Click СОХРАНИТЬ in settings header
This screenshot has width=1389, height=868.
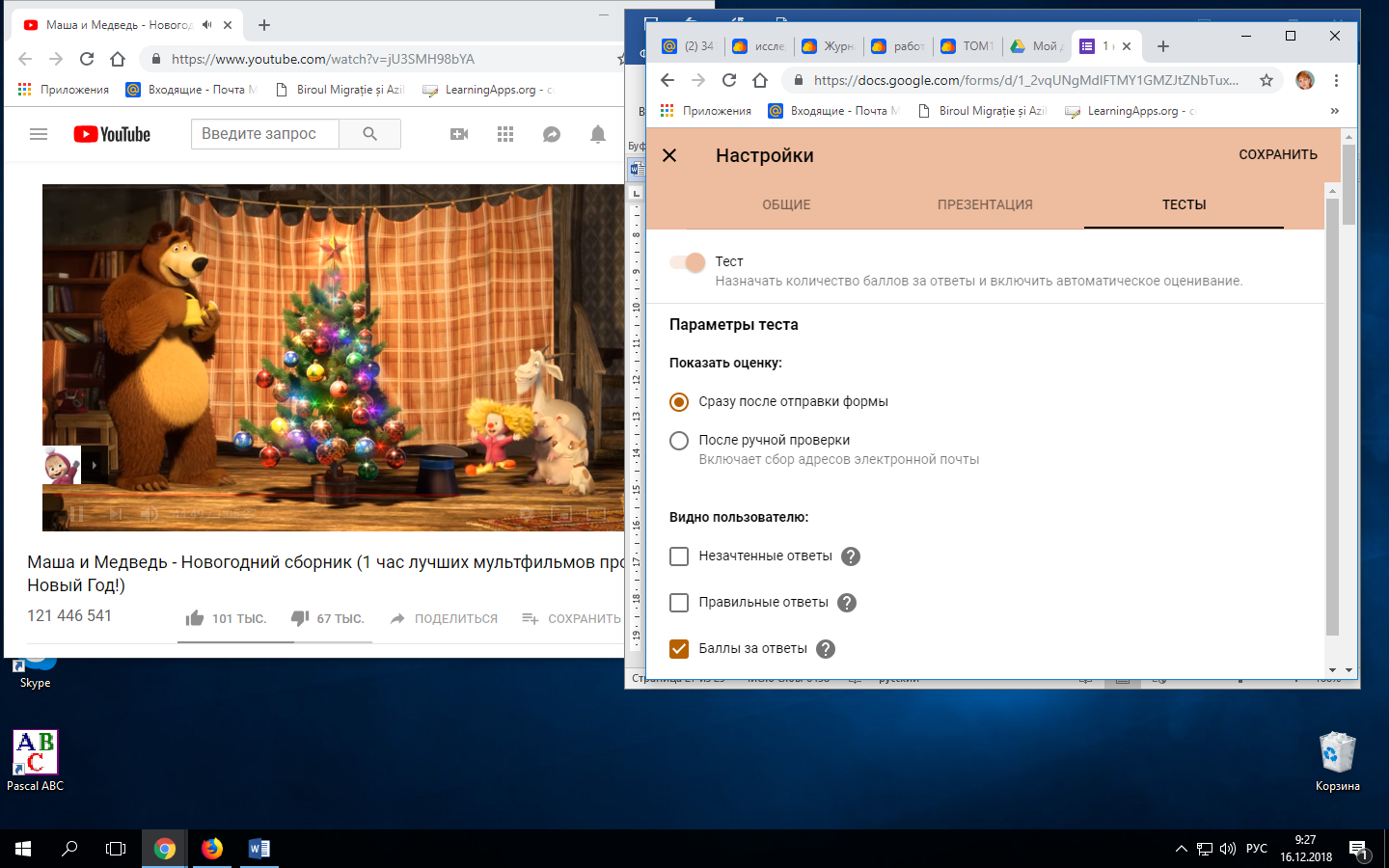(x=1278, y=155)
